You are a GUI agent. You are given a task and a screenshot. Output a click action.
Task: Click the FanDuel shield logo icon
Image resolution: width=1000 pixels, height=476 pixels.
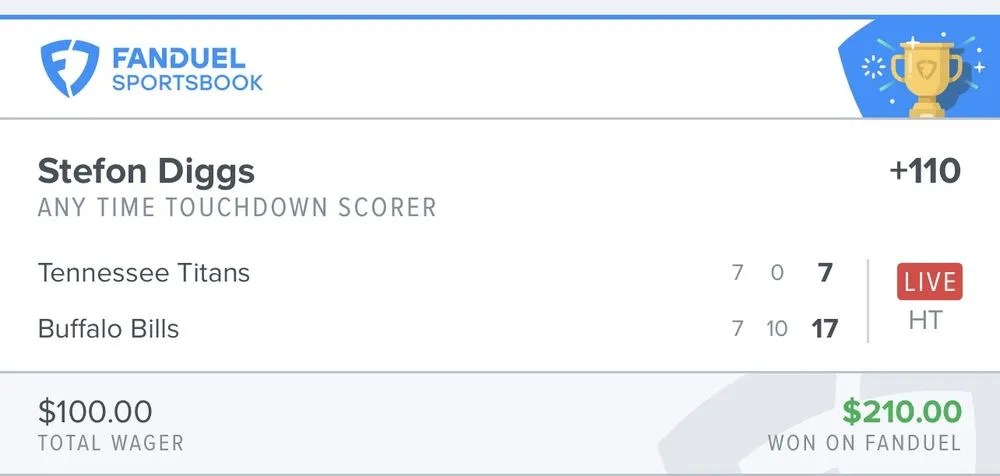pyautogui.click(x=68, y=68)
